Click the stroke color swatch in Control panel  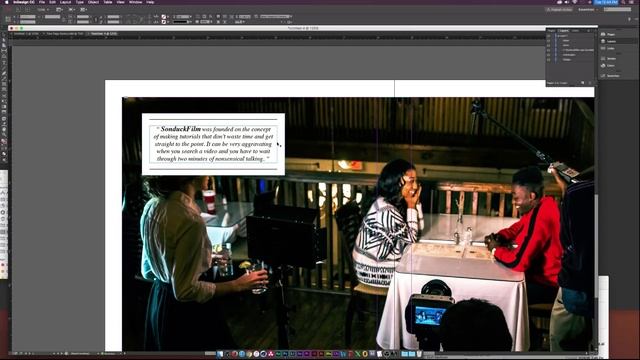pyautogui.click(x=163, y=22)
